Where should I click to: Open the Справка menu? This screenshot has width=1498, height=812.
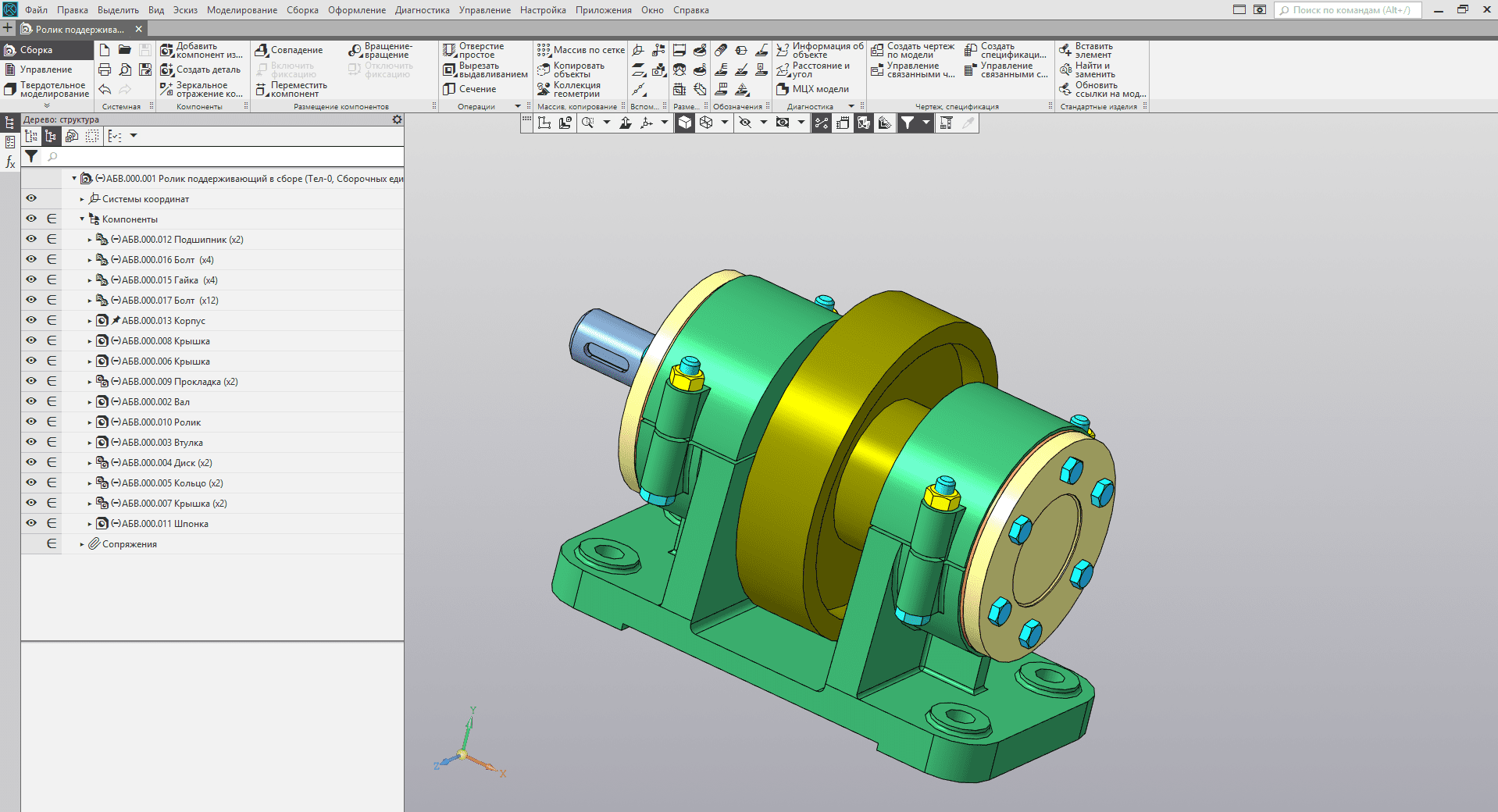click(691, 10)
